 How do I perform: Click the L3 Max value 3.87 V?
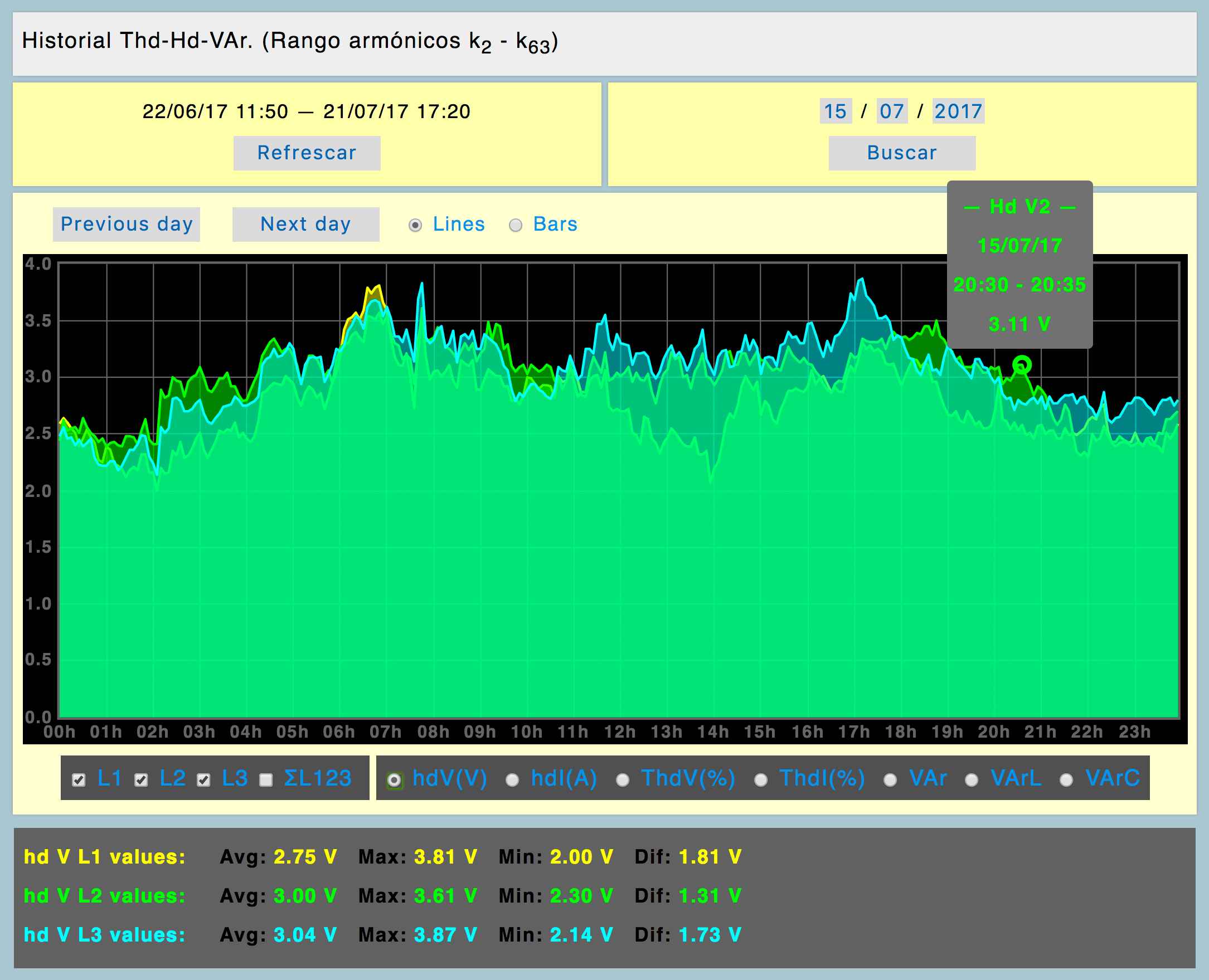[x=445, y=935]
